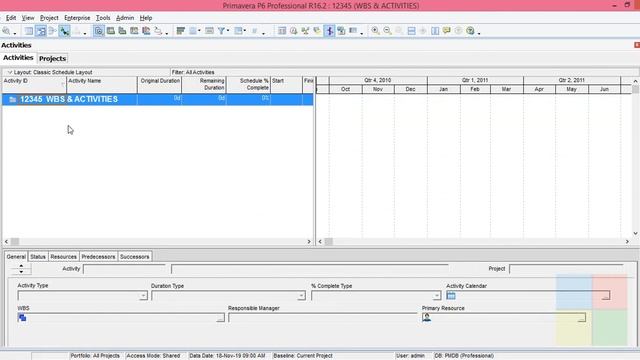This screenshot has width=640, height=360.
Task: Click the vertical split-columns toolbar icon
Action: tap(435, 31)
